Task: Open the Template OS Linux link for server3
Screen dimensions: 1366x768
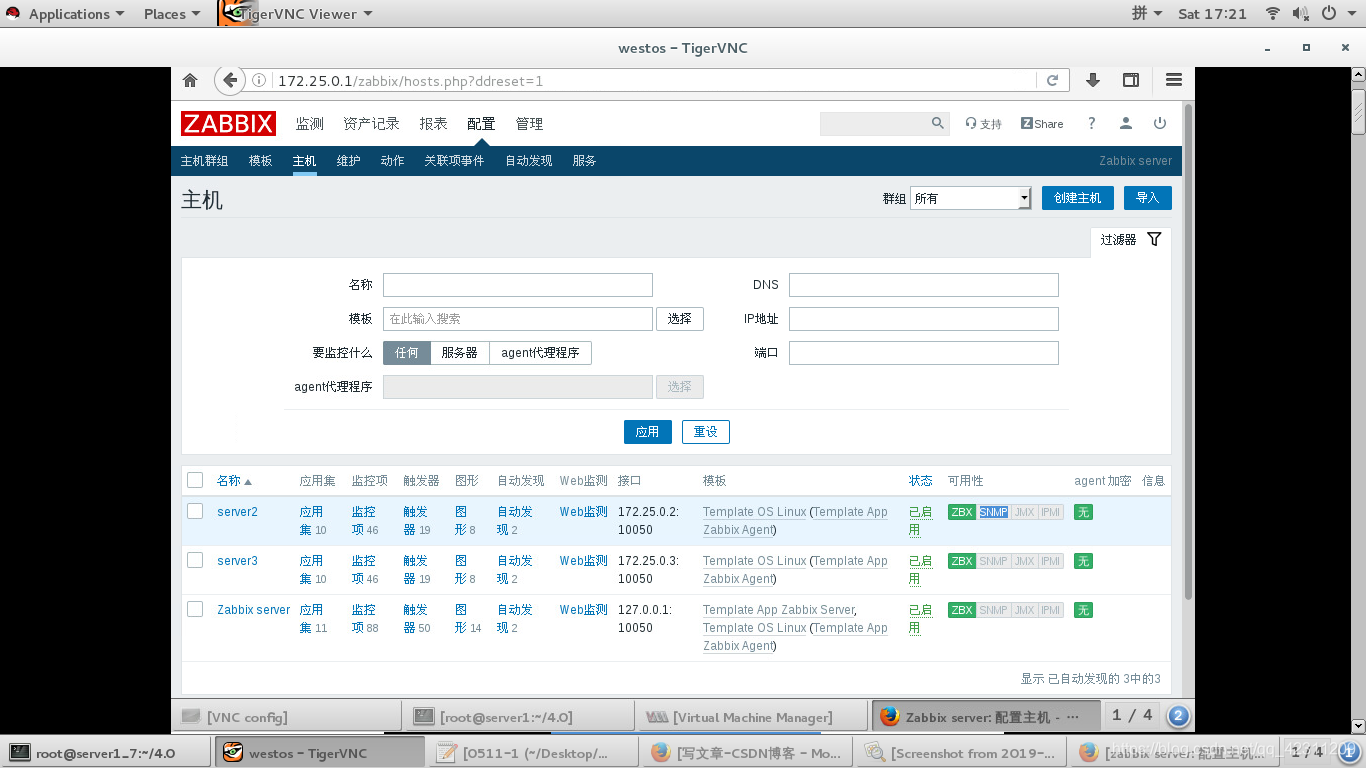Action: coord(754,561)
